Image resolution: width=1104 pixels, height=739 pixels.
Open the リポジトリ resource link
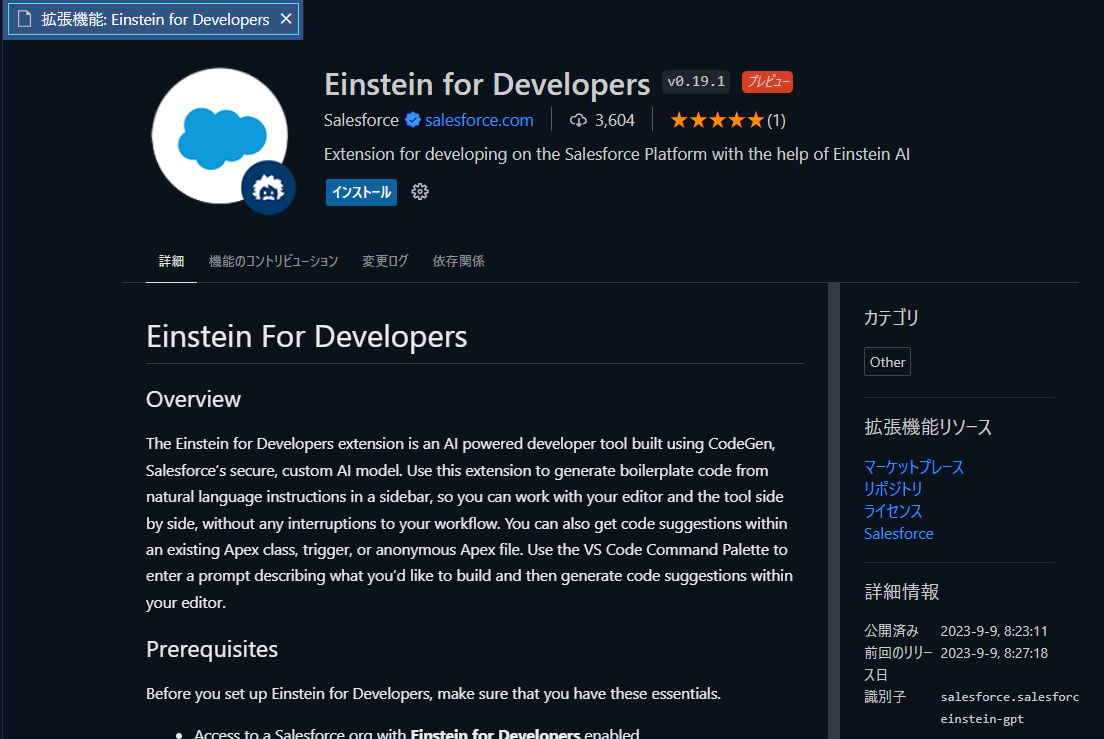click(893, 489)
